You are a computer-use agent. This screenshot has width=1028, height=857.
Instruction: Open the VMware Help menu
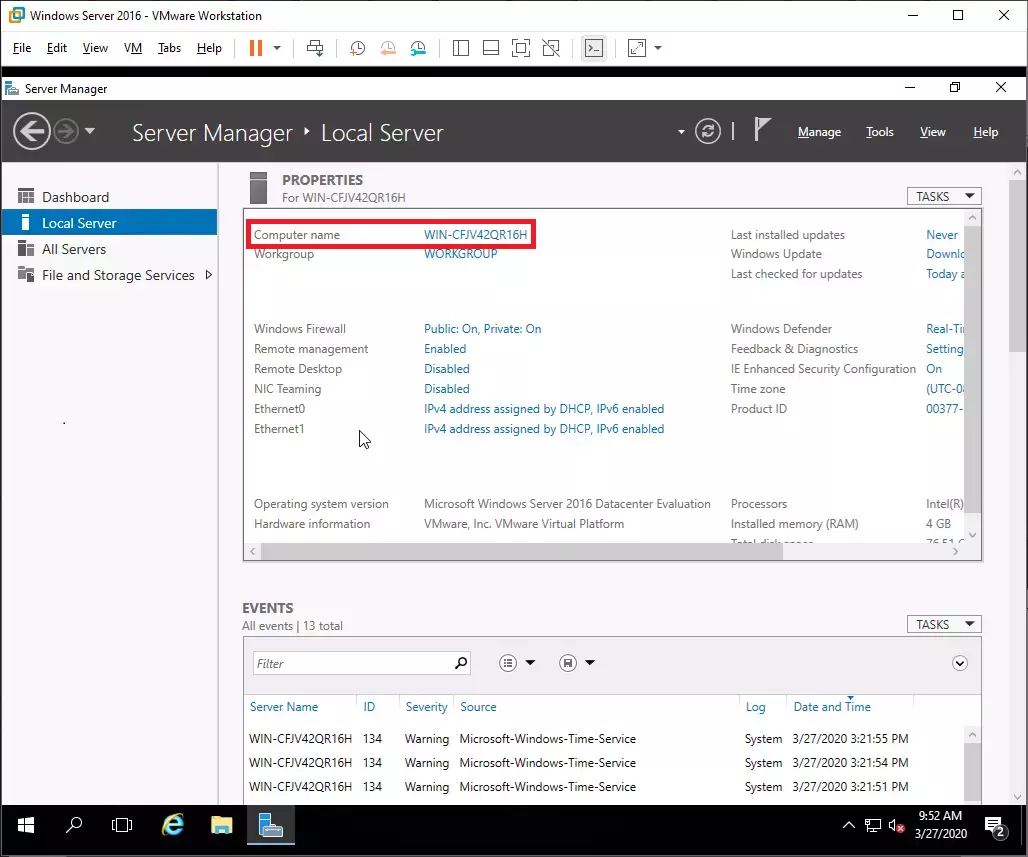tap(209, 48)
